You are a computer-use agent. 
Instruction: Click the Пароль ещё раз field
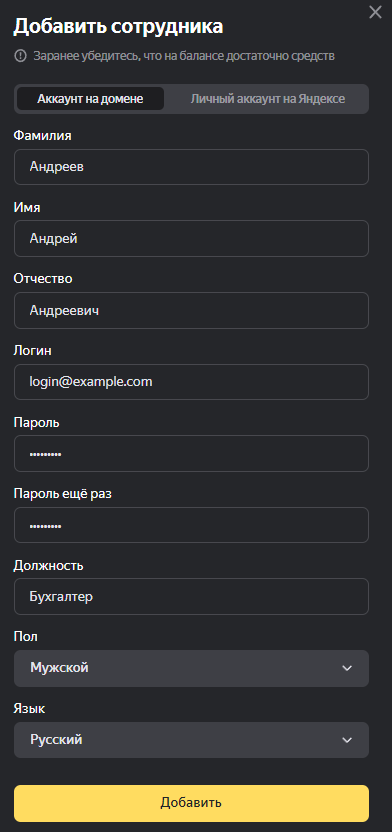tap(191, 525)
